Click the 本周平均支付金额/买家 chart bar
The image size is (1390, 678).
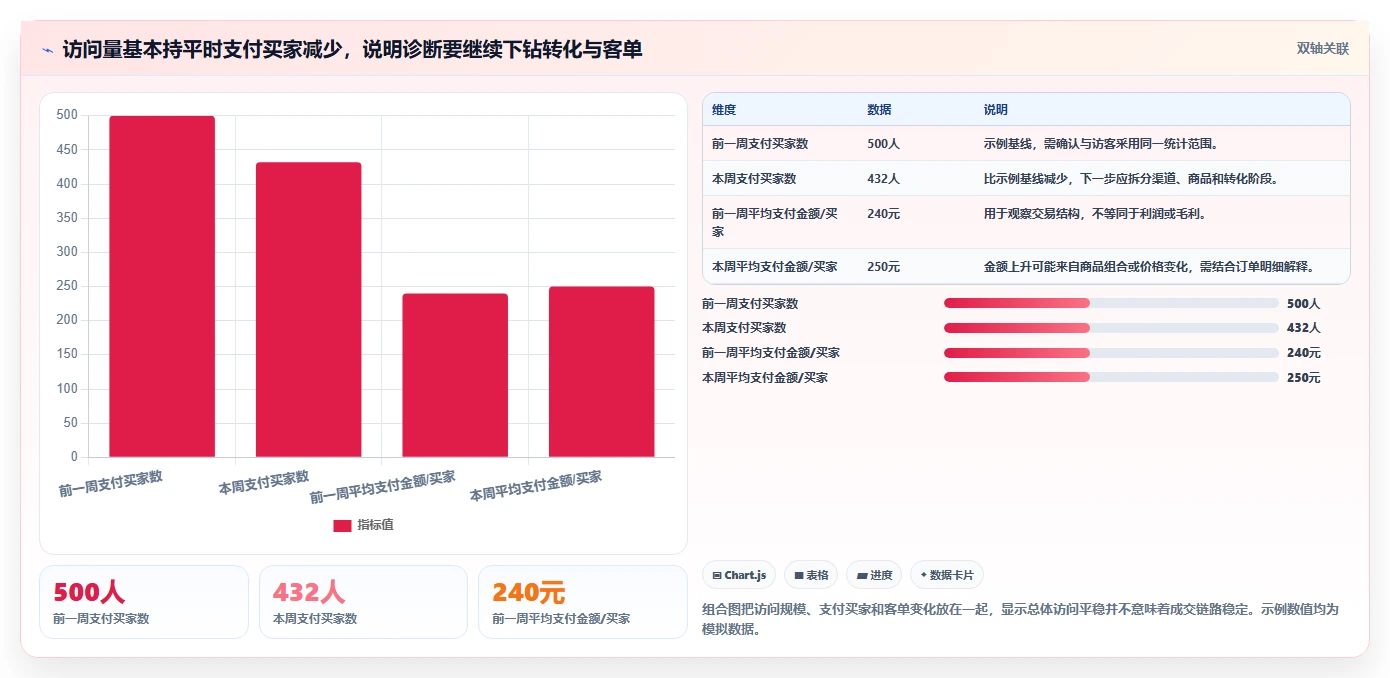click(601, 372)
